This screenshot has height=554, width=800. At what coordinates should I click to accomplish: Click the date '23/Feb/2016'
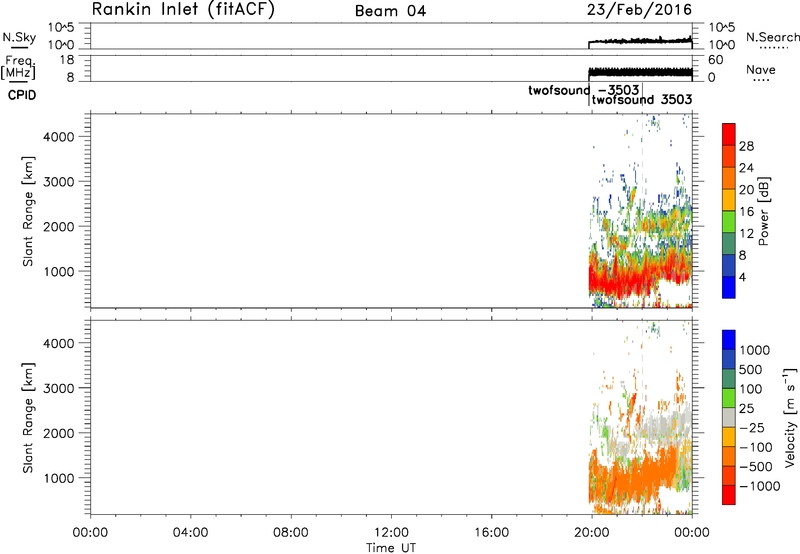click(639, 10)
